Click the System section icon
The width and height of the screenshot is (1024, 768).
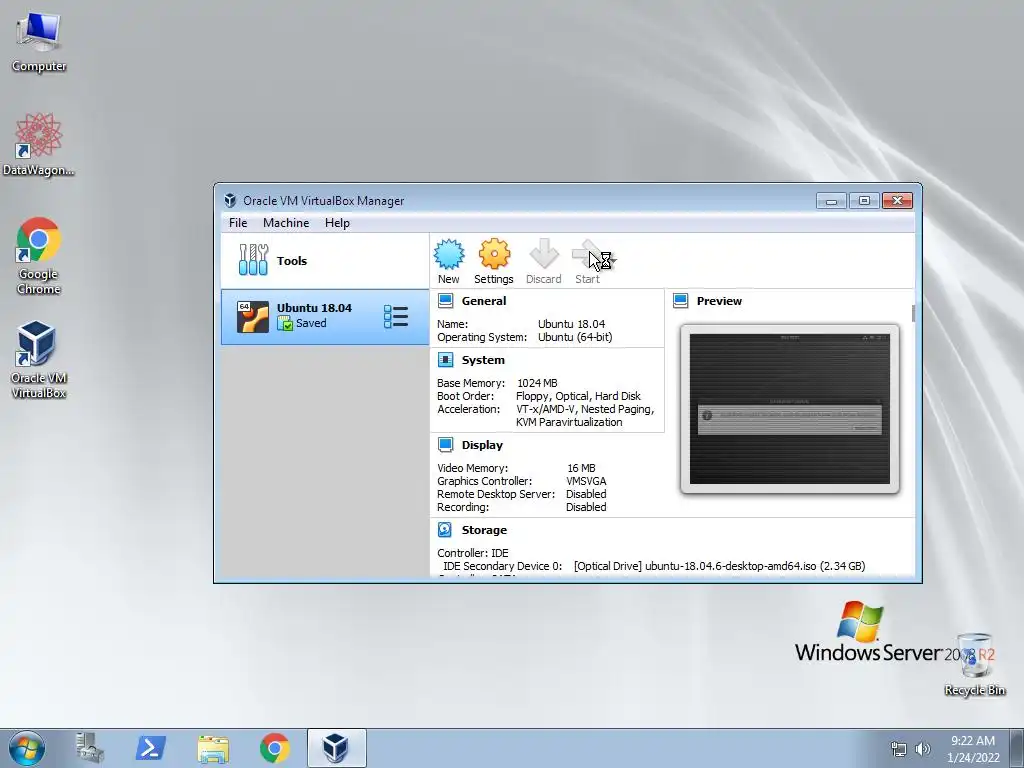tap(445, 360)
